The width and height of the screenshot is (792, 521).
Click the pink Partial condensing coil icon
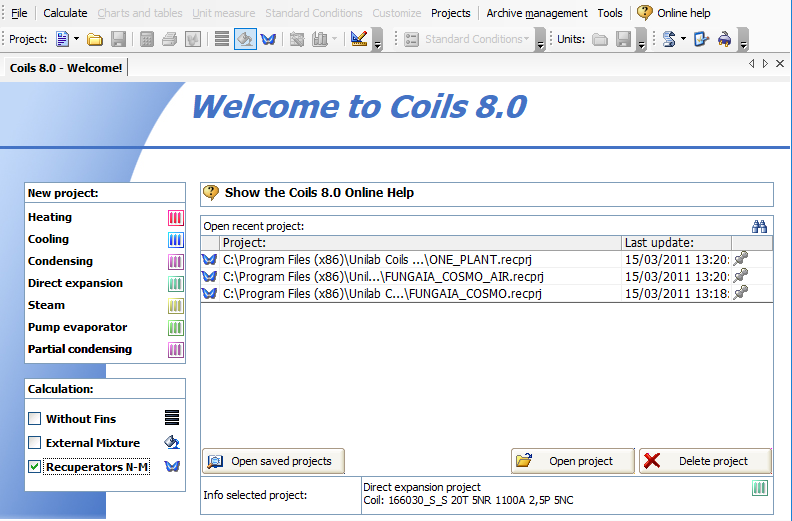coord(175,350)
